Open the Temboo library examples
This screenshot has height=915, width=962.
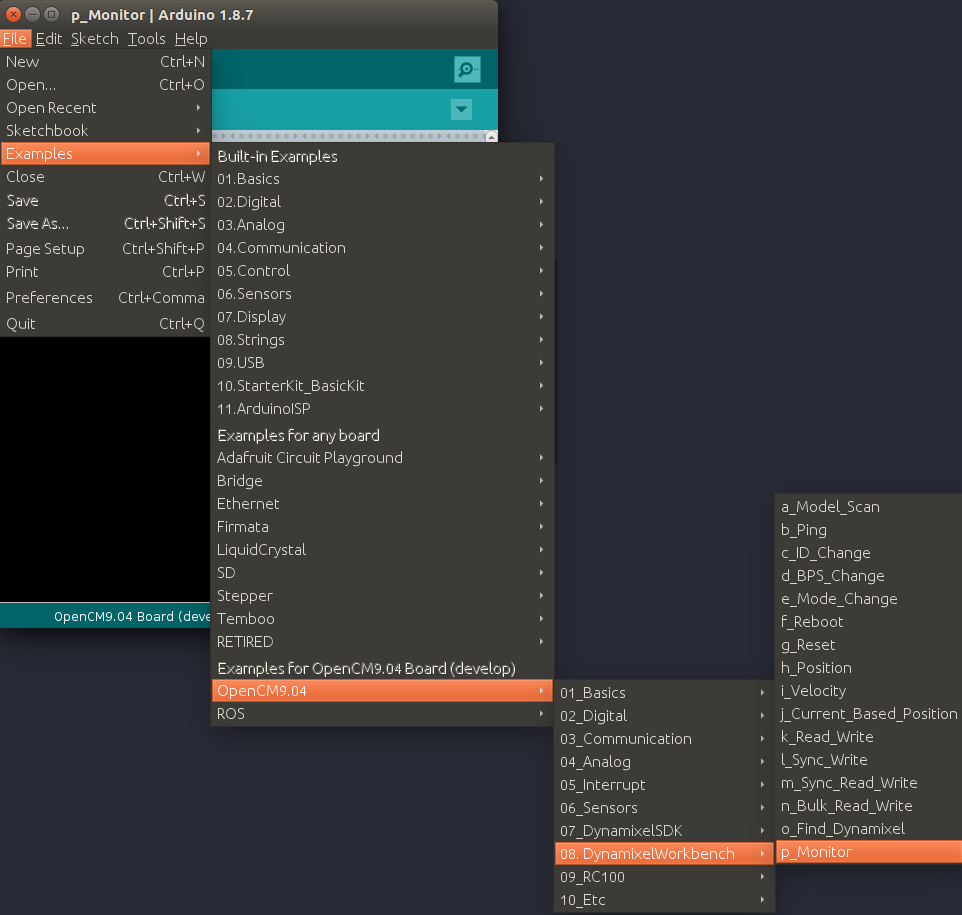point(382,619)
